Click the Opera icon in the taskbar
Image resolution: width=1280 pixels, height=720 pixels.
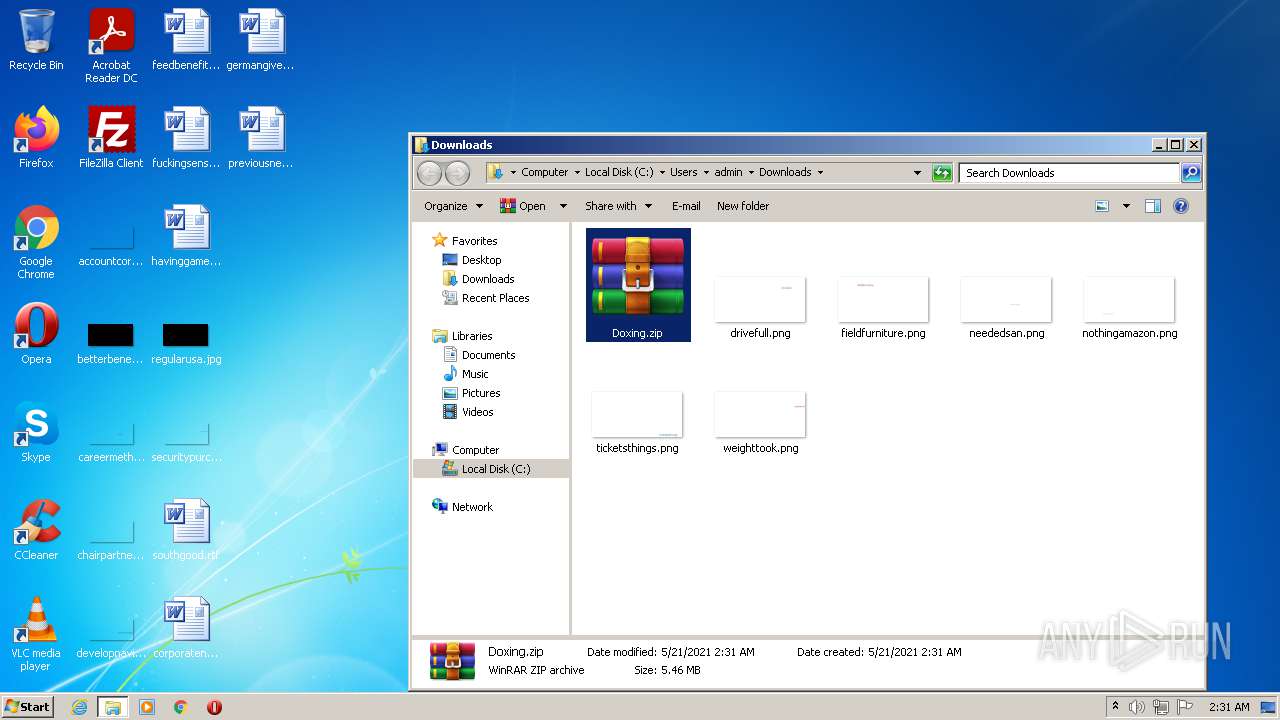point(214,707)
